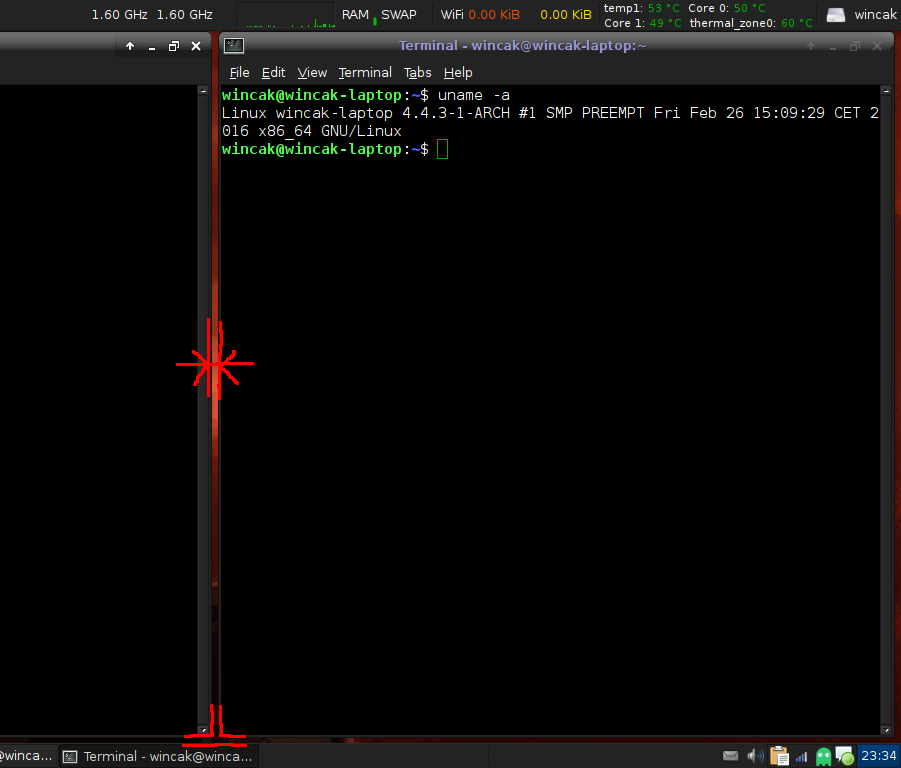Select the Terminal - wincak@winca... taskbar button
The height and width of the screenshot is (768, 901).
tap(158, 756)
